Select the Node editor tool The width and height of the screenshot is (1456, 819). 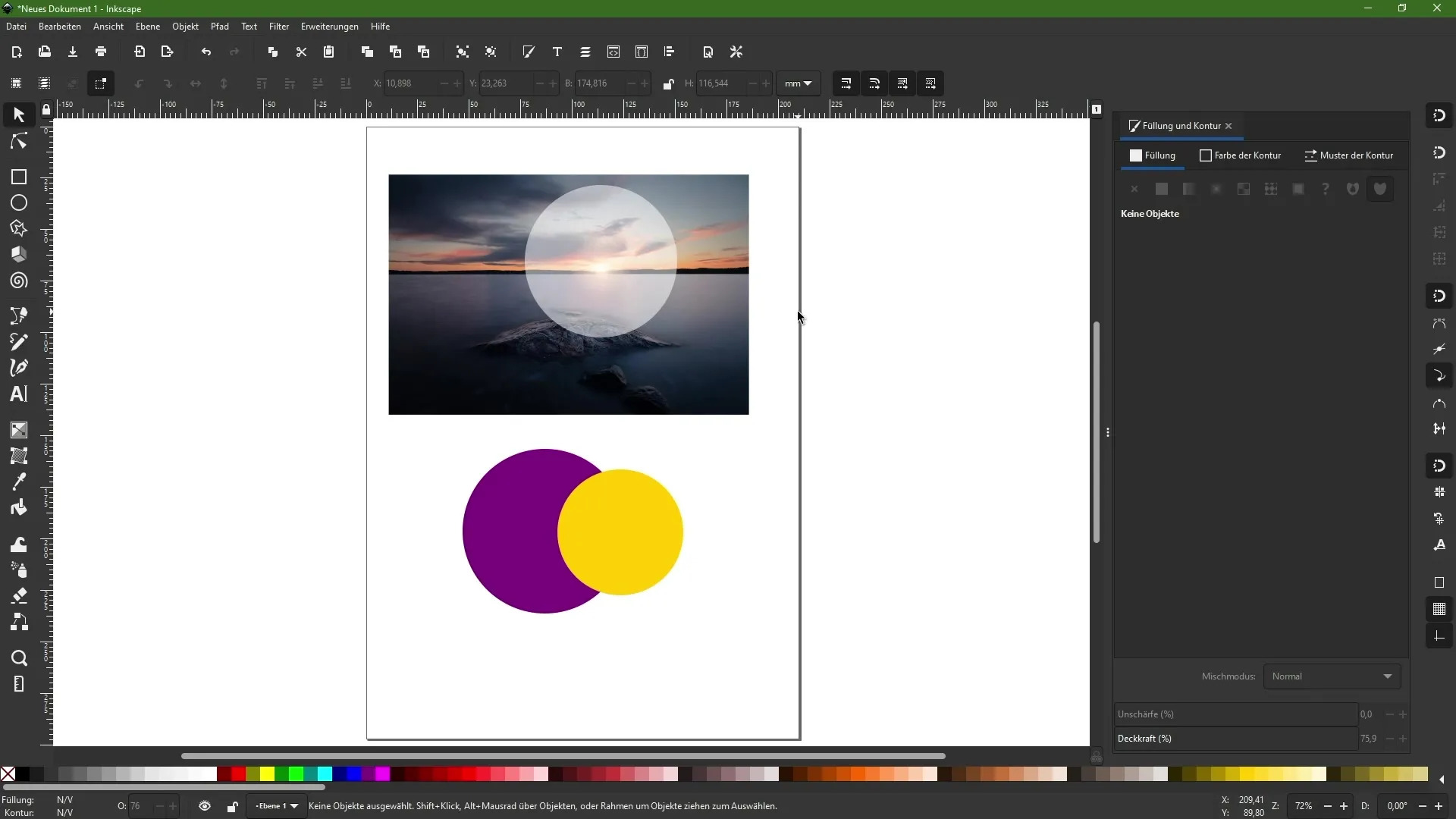tap(18, 140)
